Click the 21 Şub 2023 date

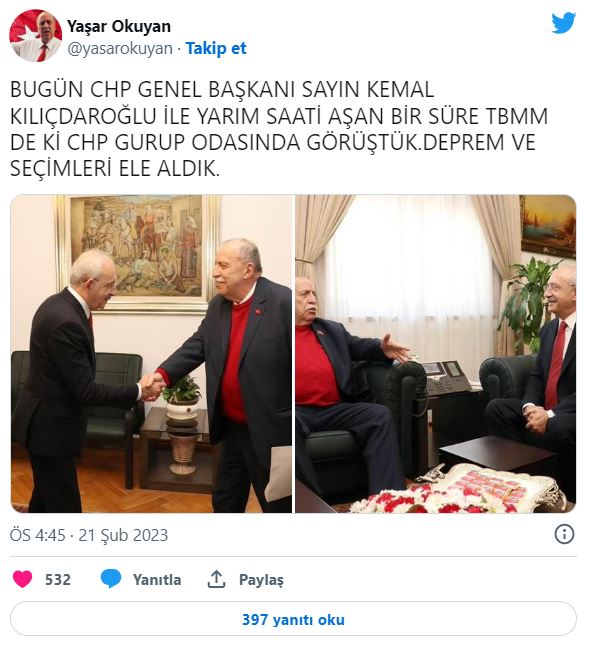pos(123,535)
